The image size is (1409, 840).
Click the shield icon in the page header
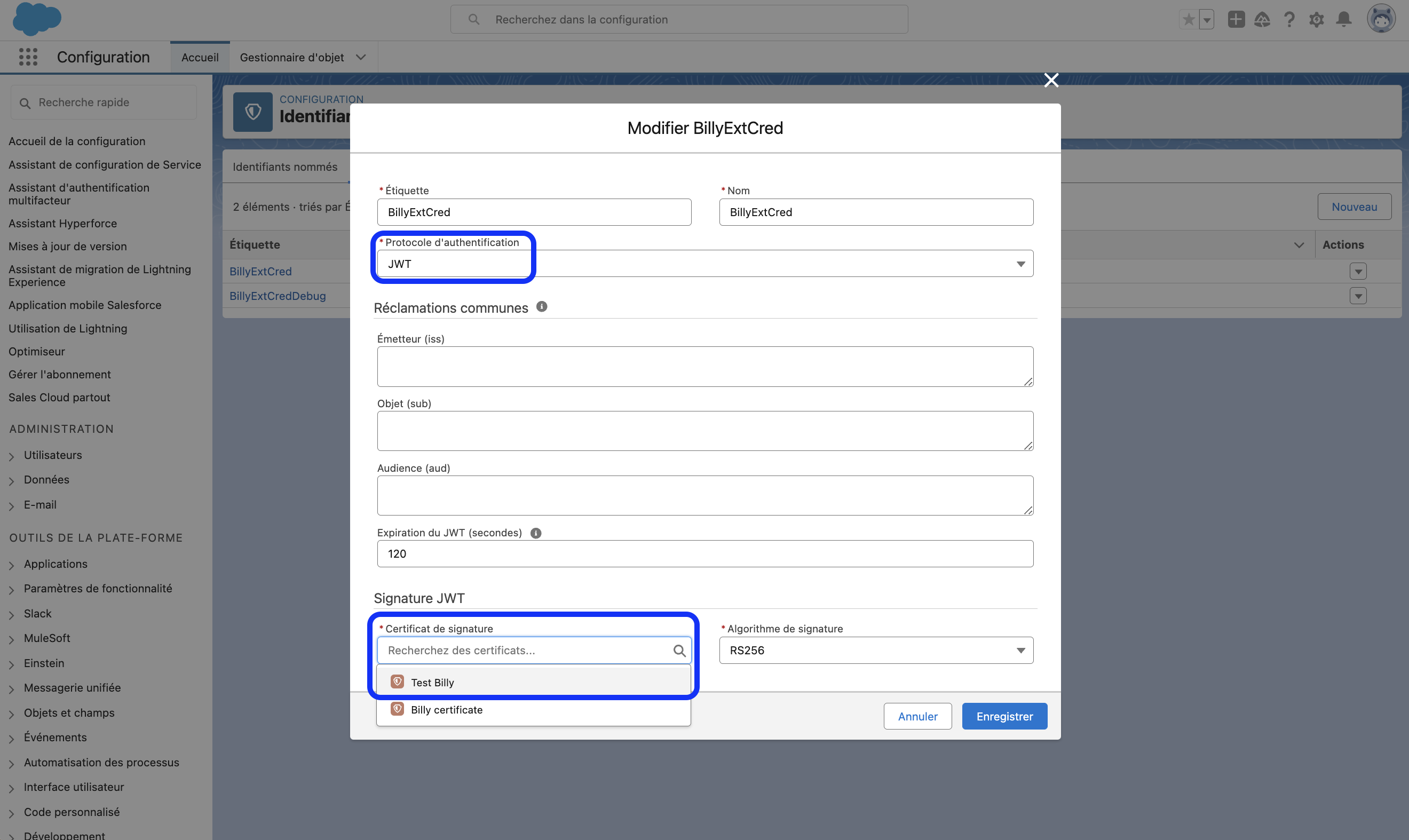click(x=252, y=112)
